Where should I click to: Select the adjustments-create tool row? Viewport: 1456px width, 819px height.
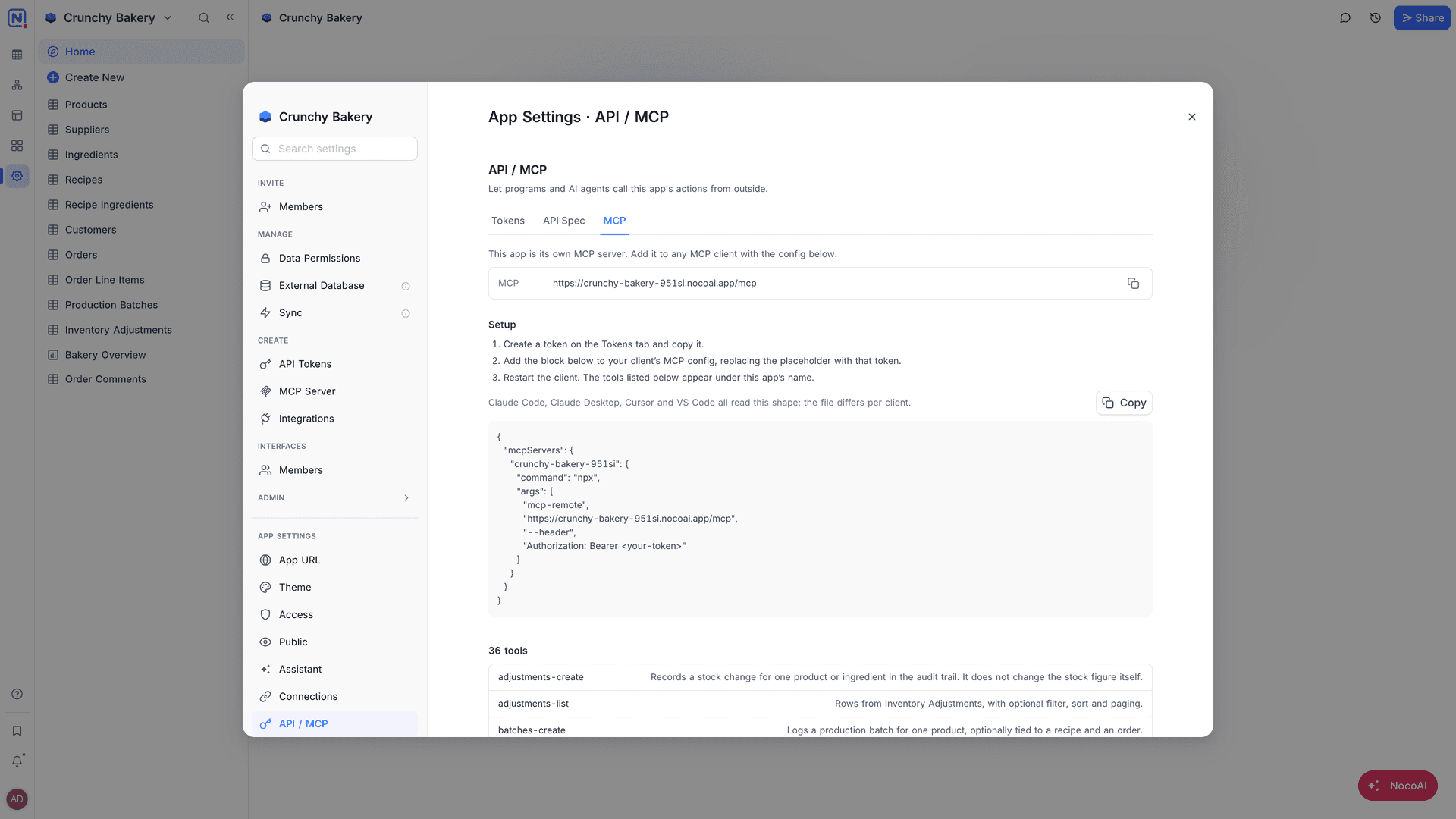(x=820, y=677)
